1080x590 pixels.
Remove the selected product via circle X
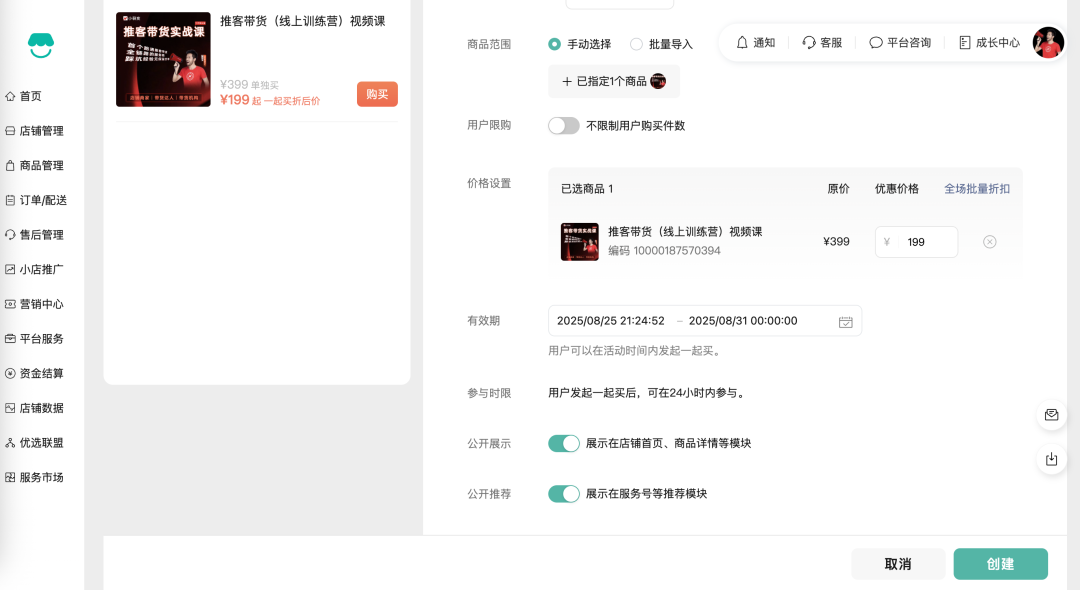[x=989, y=241]
